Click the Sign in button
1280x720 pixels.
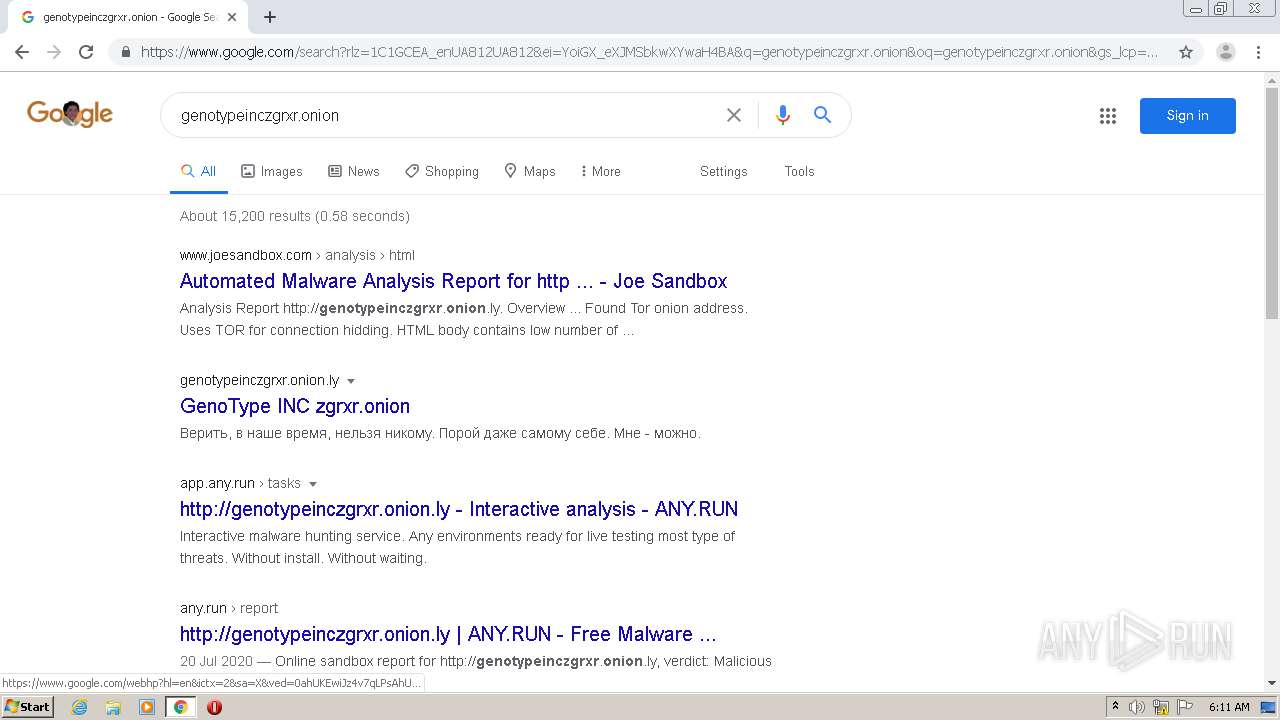1188,116
